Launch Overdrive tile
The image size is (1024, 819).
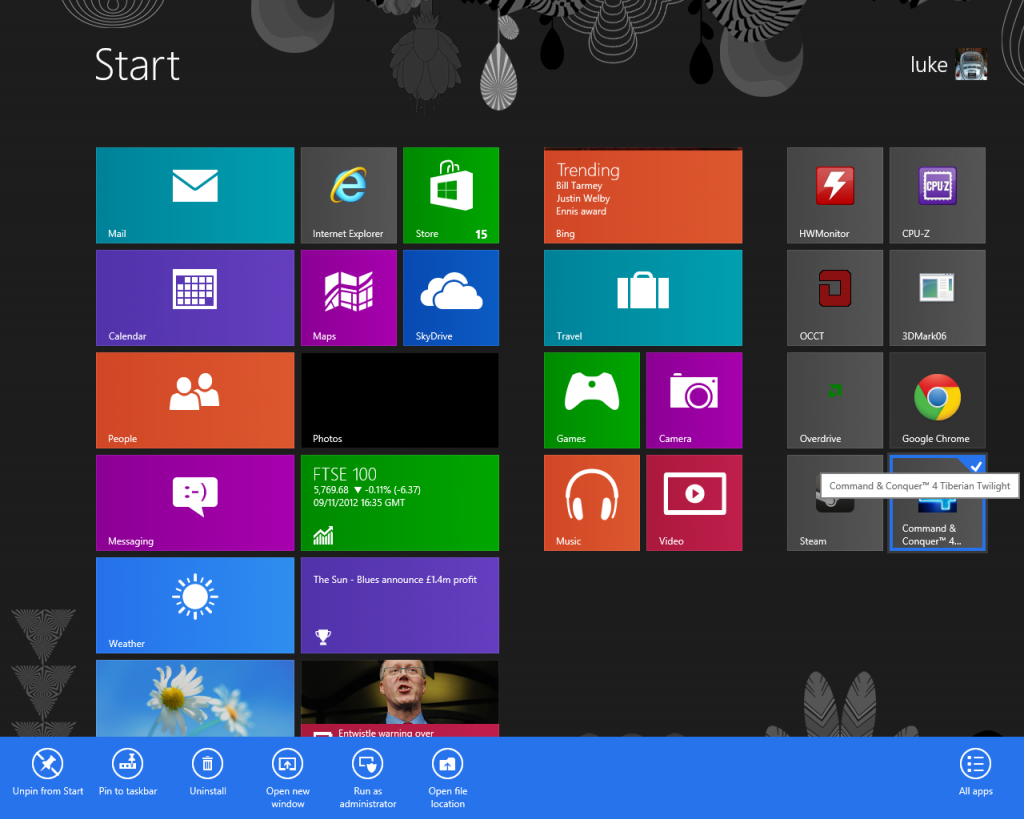pos(835,400)
